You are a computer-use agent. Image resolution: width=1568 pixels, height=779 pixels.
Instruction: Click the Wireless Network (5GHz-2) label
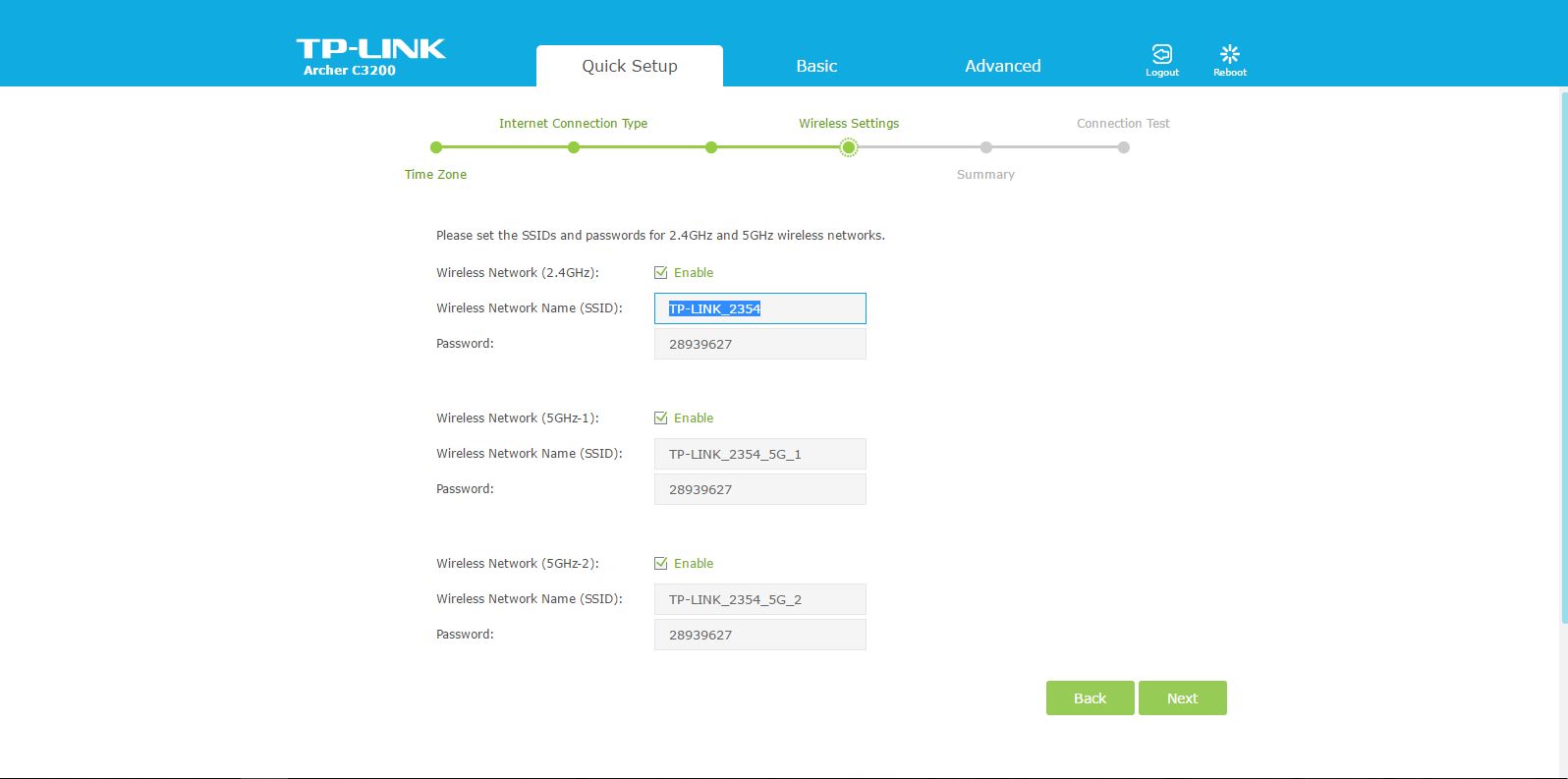point(518,564)
